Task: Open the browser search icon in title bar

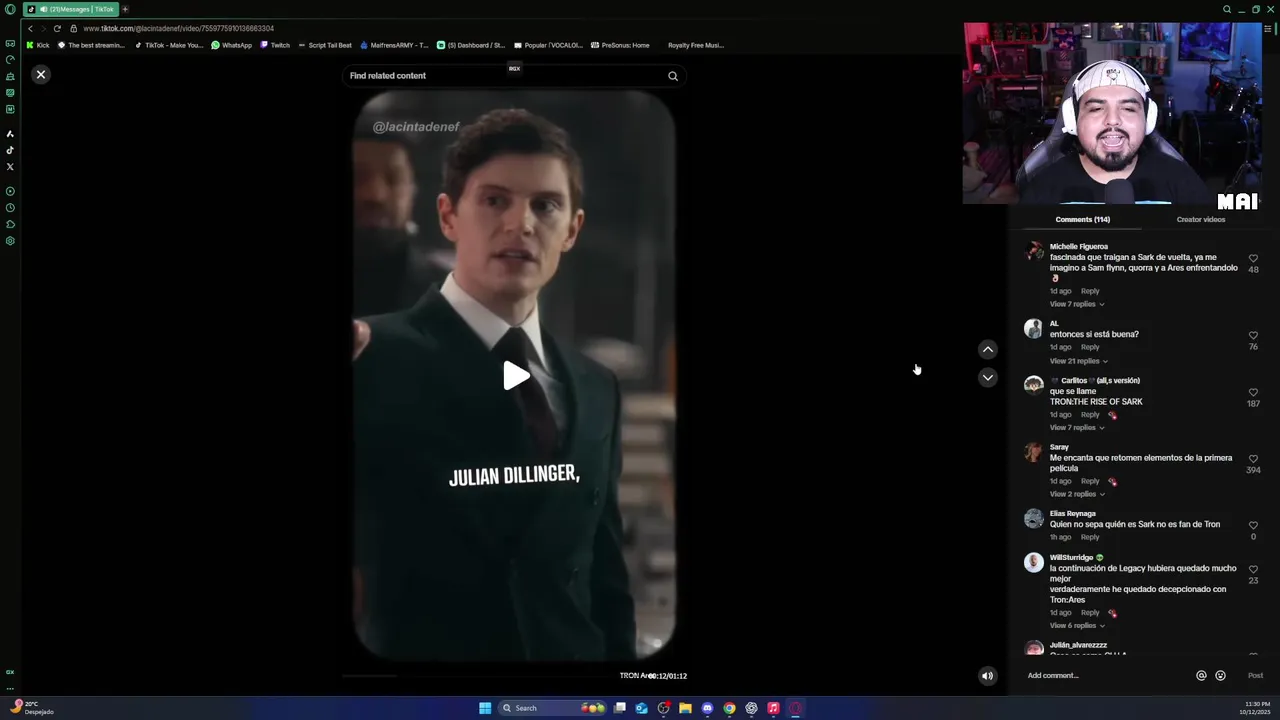Action: (1227, 9)
